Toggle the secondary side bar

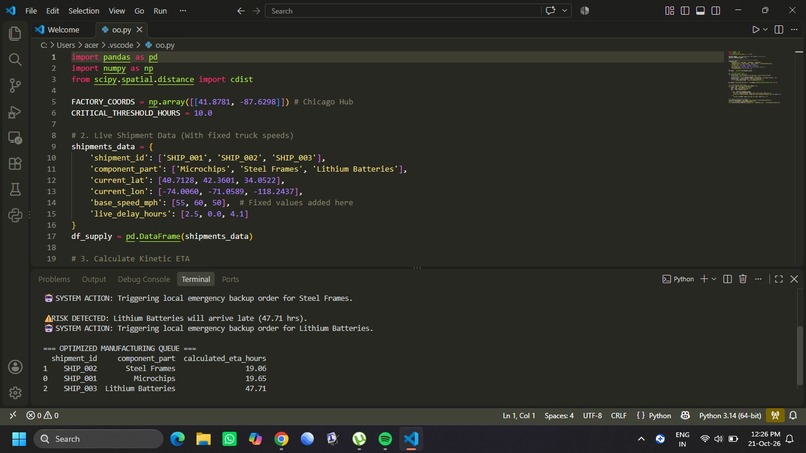[x=716, y=11]
